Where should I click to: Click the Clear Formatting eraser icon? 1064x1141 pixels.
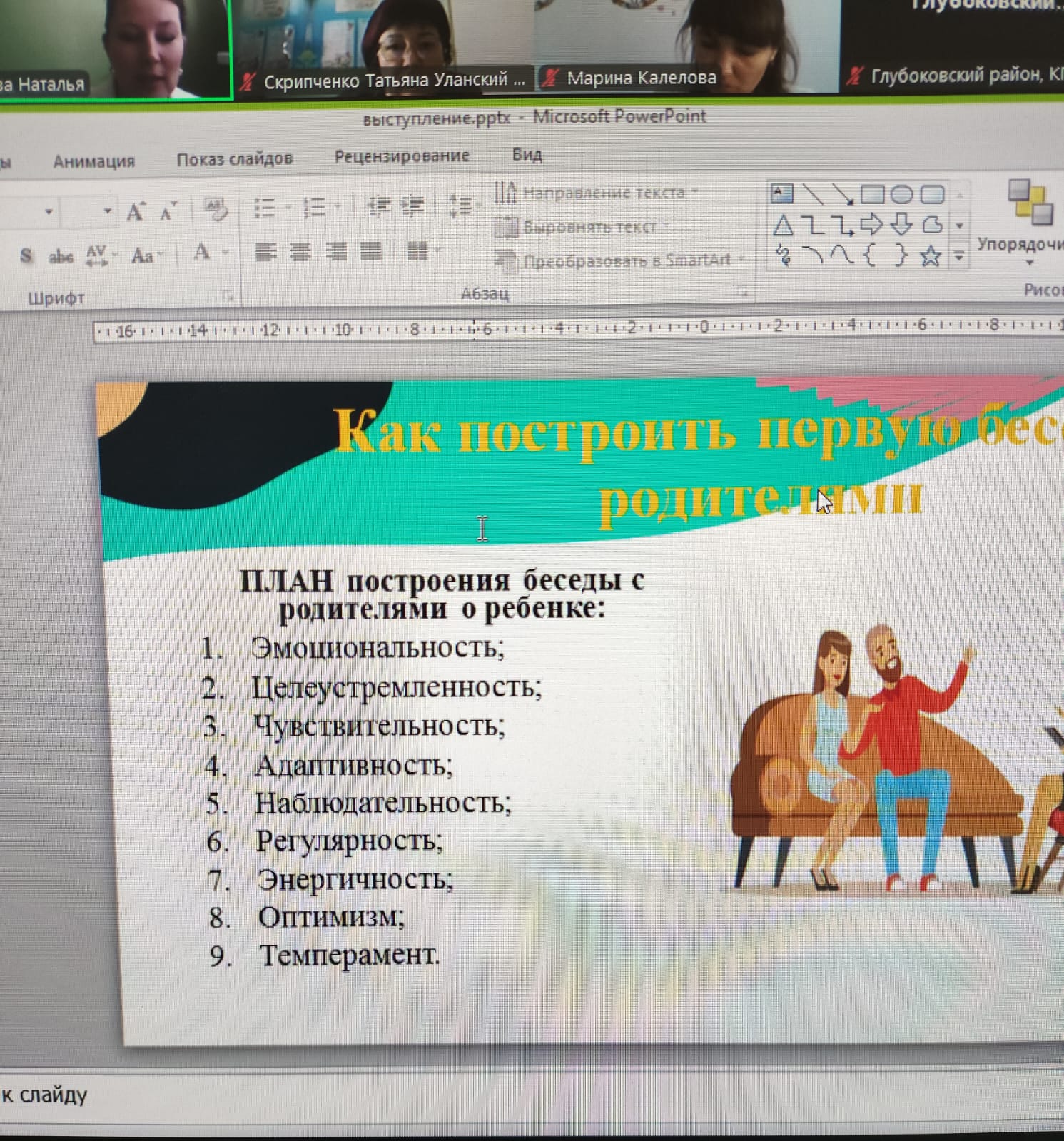pos(216,209)
